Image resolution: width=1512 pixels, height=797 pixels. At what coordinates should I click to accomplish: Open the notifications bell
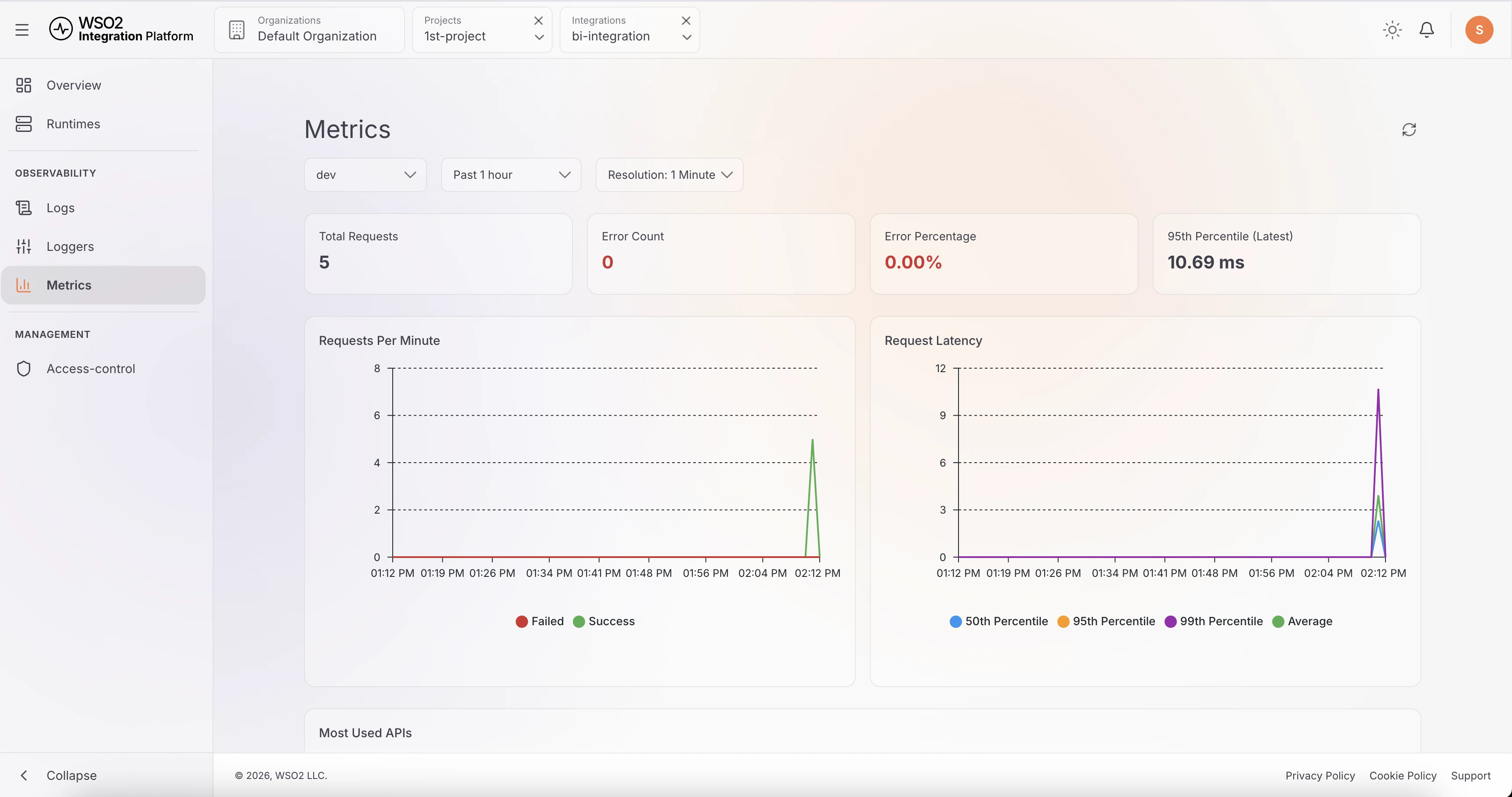[x=1426, y=30]
